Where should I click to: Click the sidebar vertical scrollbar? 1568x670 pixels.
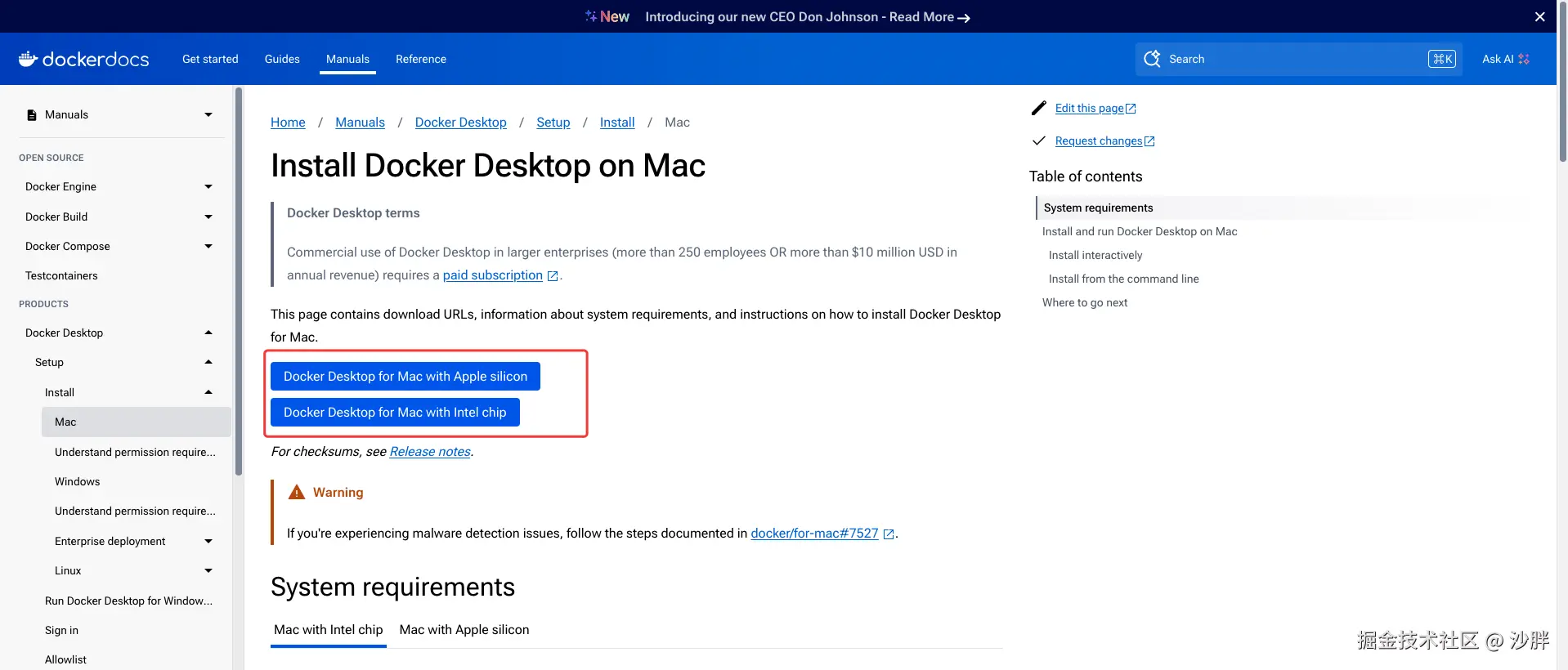tap(239, 282)
